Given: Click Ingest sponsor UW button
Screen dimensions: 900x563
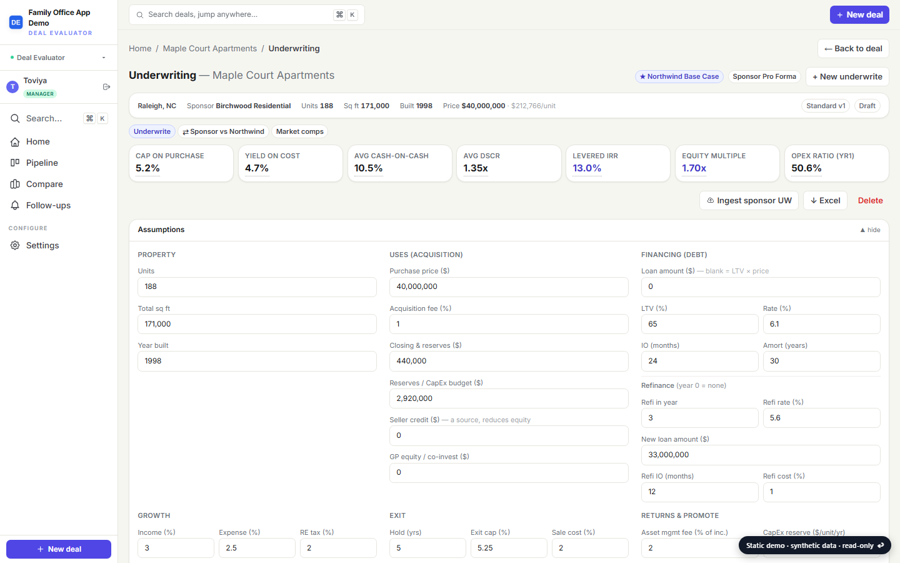Looking at the screenshot, I should [748, 200].
